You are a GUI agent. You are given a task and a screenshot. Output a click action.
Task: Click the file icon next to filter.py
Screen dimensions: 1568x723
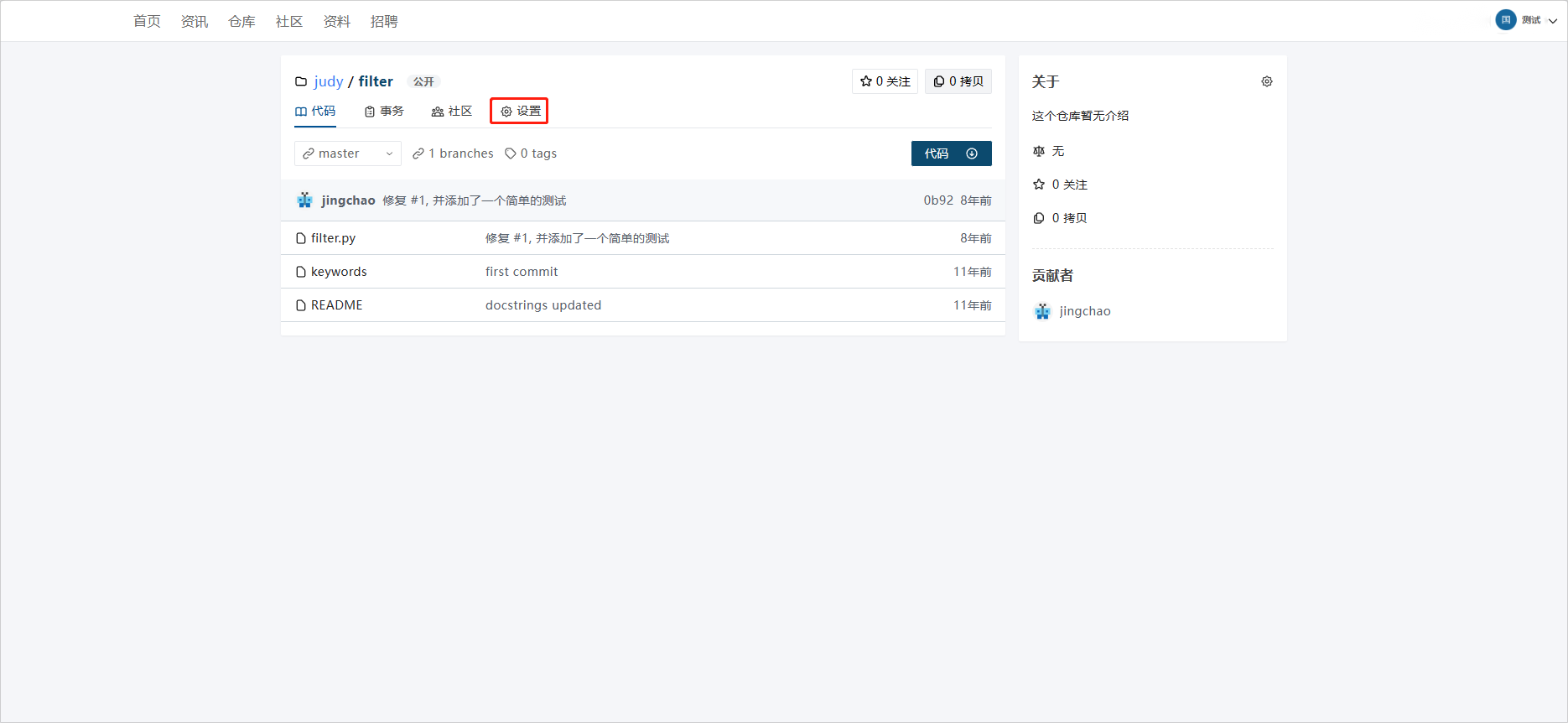point(300,238)
